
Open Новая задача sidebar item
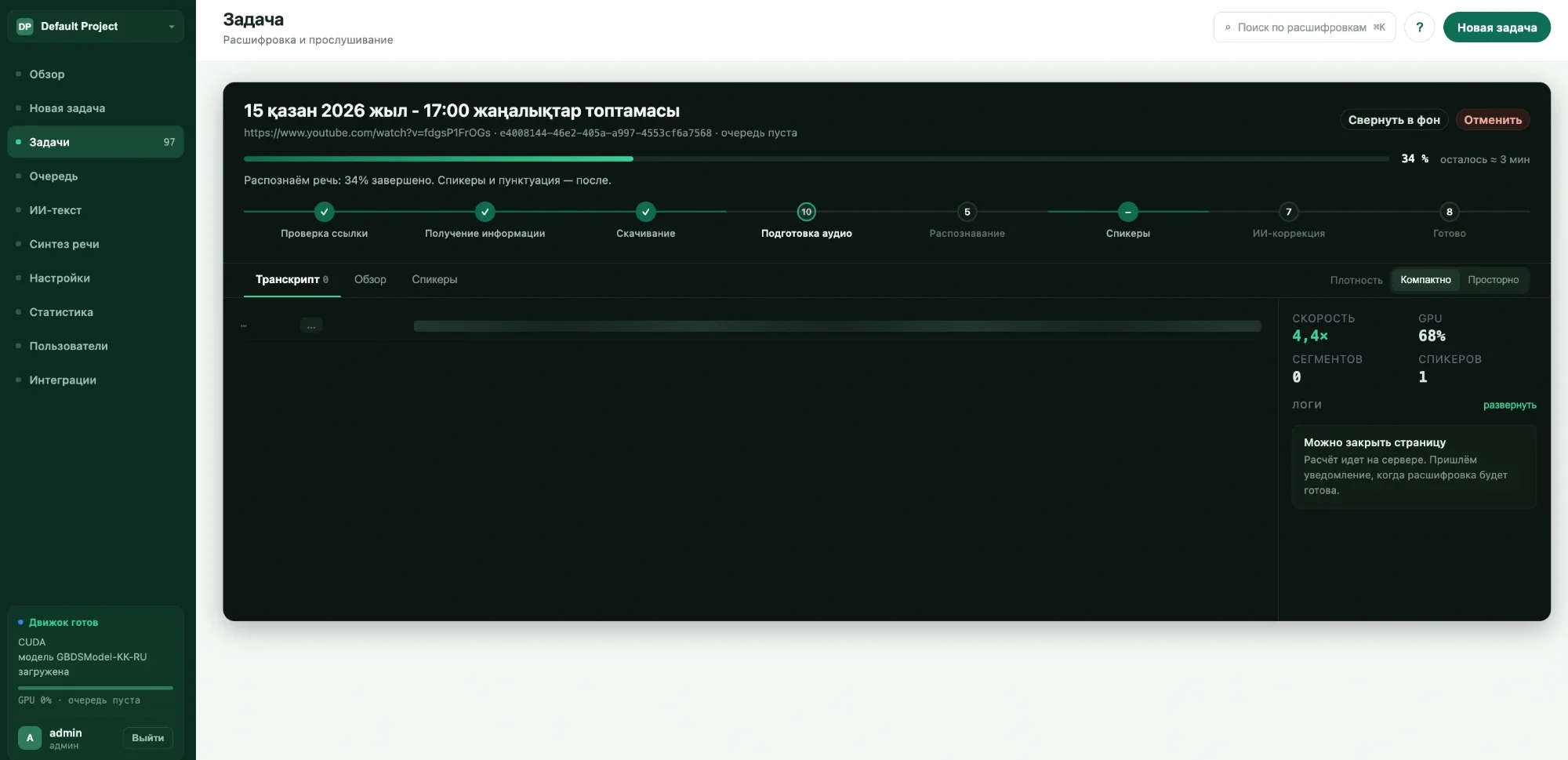[x=96, y=108]
